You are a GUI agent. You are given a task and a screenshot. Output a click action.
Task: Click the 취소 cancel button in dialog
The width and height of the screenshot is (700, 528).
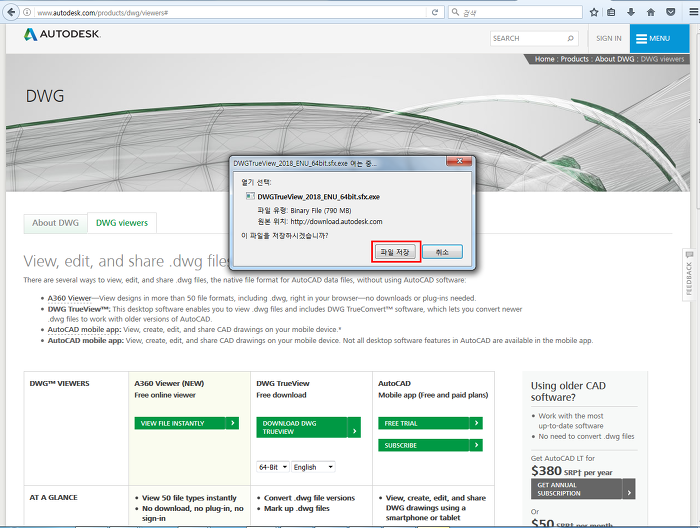coord(442,252)
